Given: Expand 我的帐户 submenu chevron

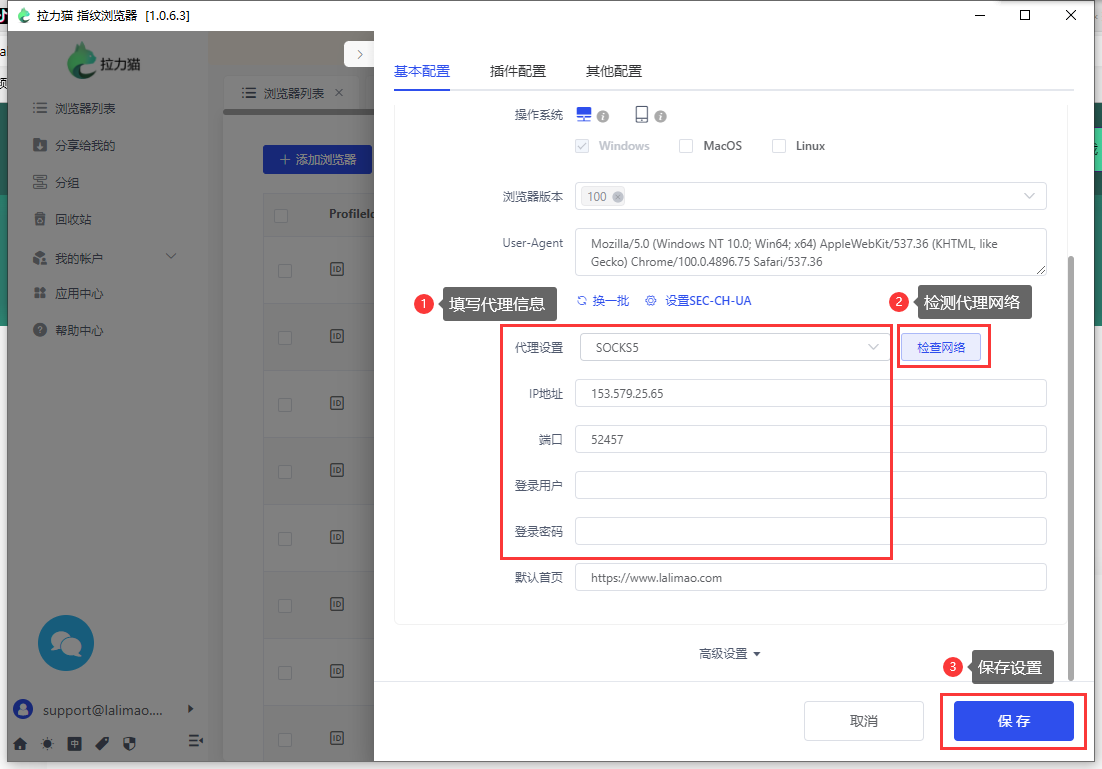Looking at the screenshot, I should click(x=171, y=256).
